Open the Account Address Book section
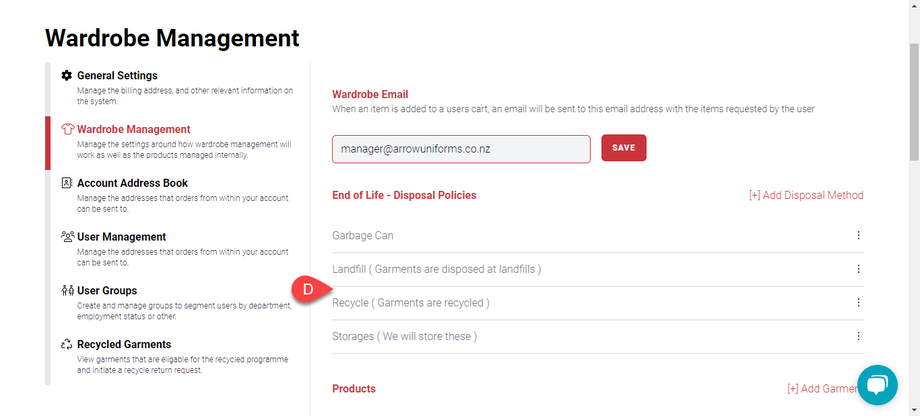This screenshot has height=416, width=920. (x=132, y=183)
